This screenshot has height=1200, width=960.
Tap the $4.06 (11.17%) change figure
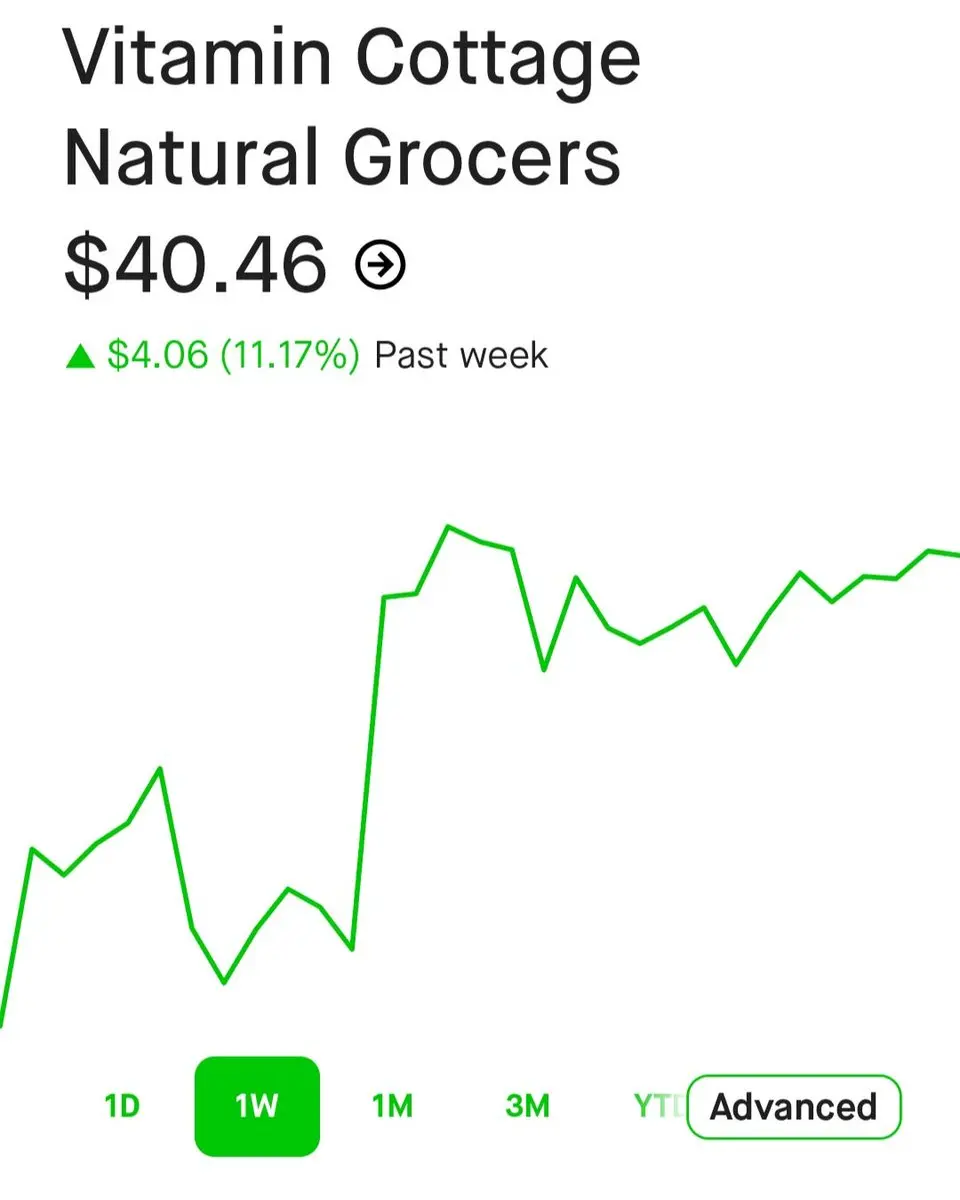(x=233, y=355)
